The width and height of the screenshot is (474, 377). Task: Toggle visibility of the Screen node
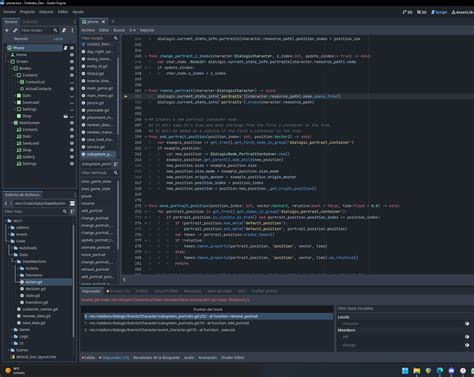(72, 62)
